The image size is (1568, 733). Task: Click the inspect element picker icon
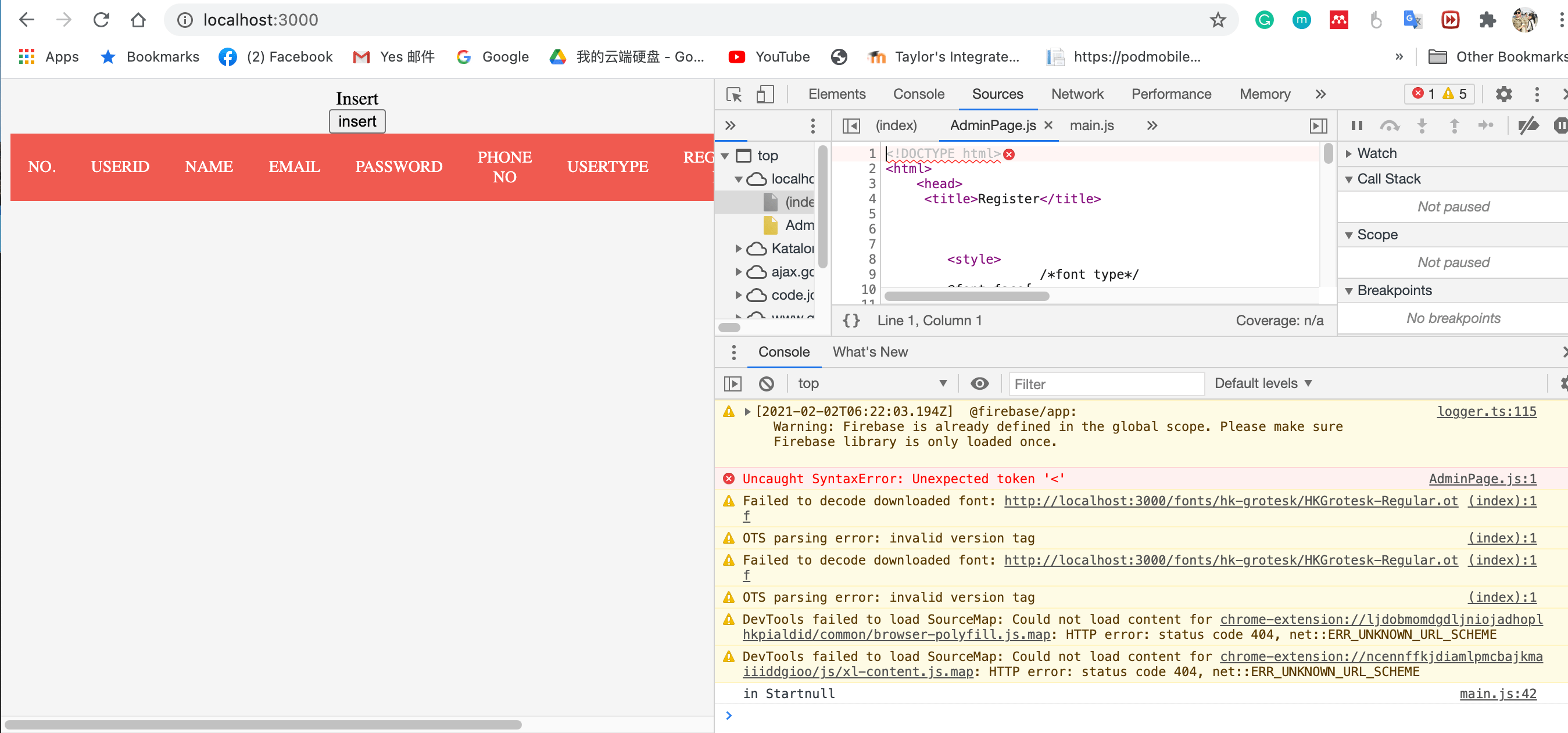pyautogui.click(x=733, y=94)
